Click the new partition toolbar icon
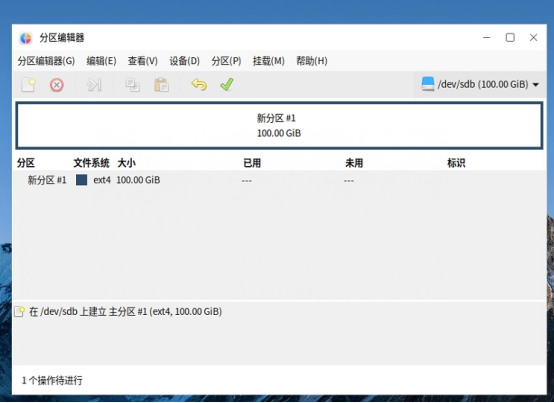 28,85
